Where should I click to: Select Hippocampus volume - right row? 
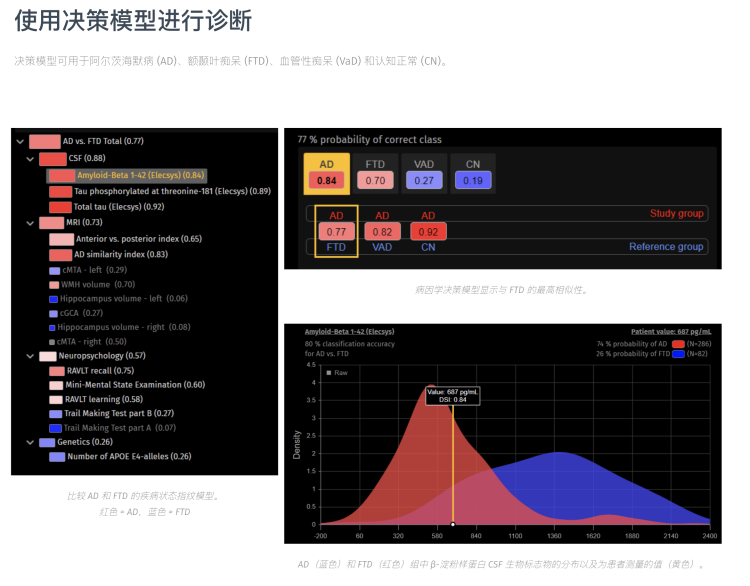click(x=120, y=328)
